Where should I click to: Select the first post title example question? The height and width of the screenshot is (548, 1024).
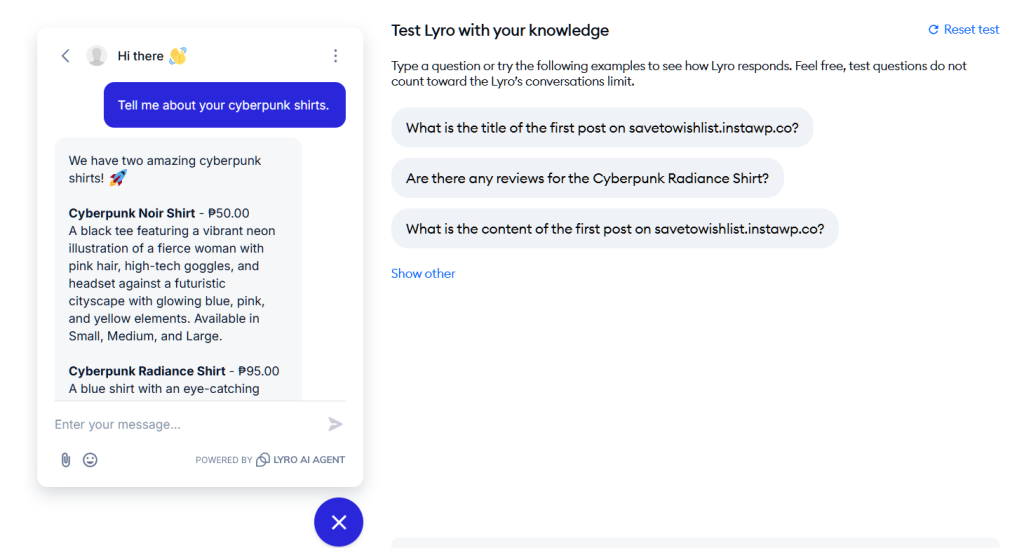click(x=602, y=128)
